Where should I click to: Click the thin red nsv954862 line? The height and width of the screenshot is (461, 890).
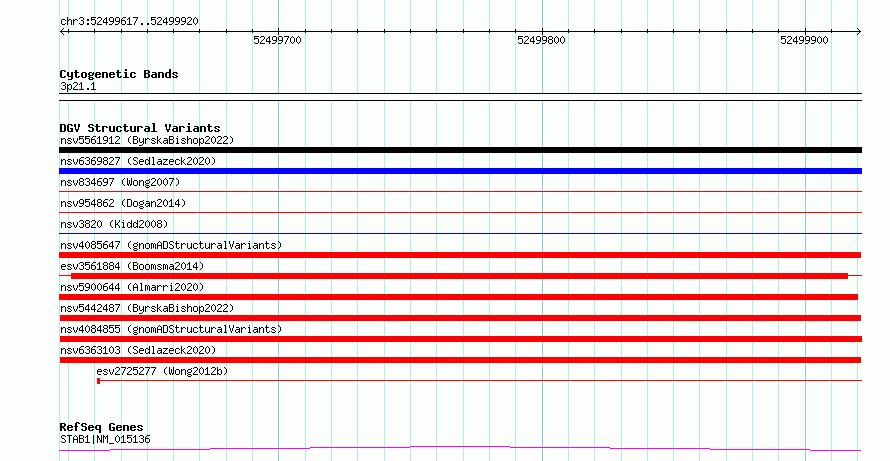(460, 213)
